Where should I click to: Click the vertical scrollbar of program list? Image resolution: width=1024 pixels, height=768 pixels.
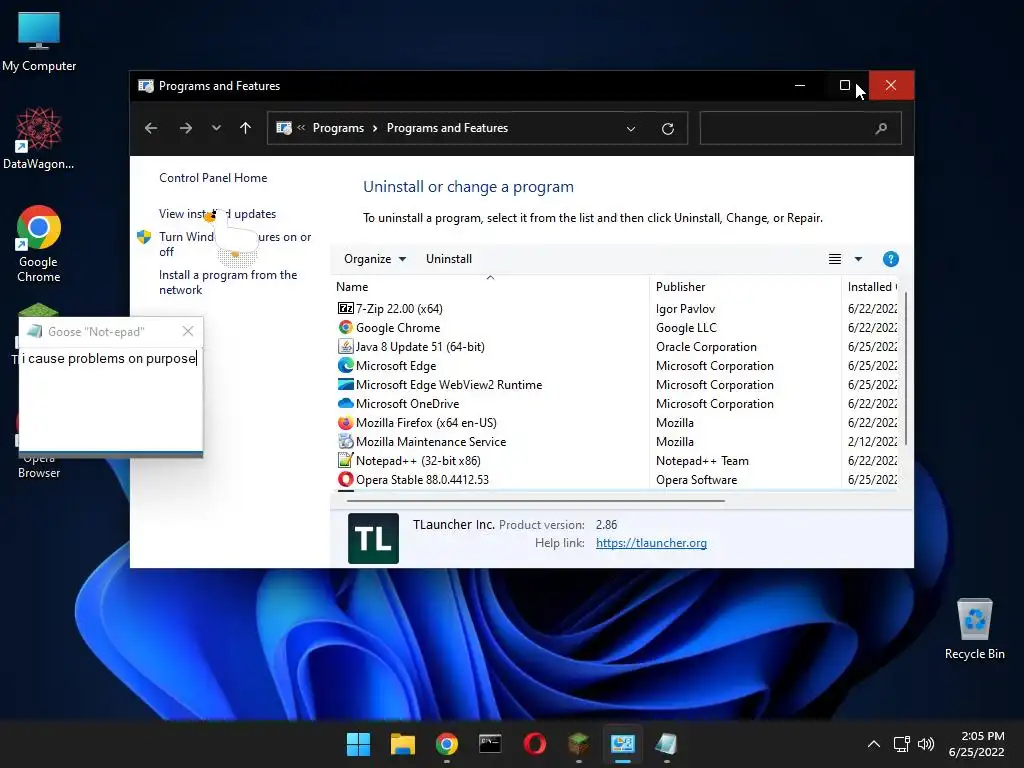click(x=905, y=369)
